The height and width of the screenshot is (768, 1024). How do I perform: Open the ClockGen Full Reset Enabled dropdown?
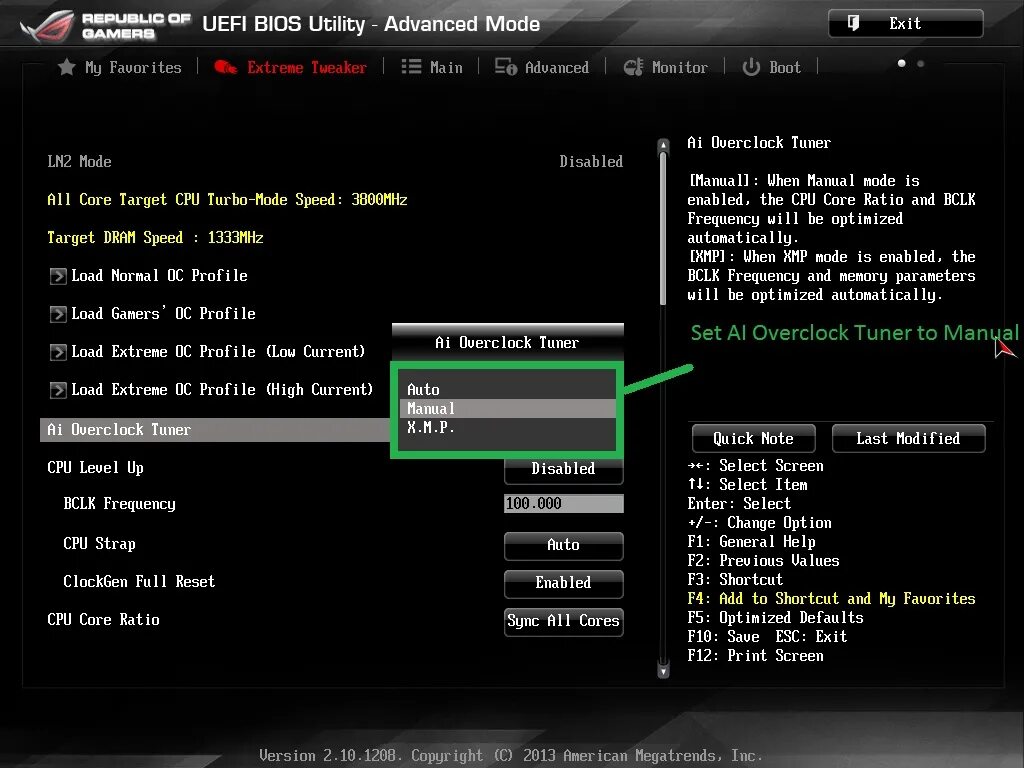tap(564, 583)
